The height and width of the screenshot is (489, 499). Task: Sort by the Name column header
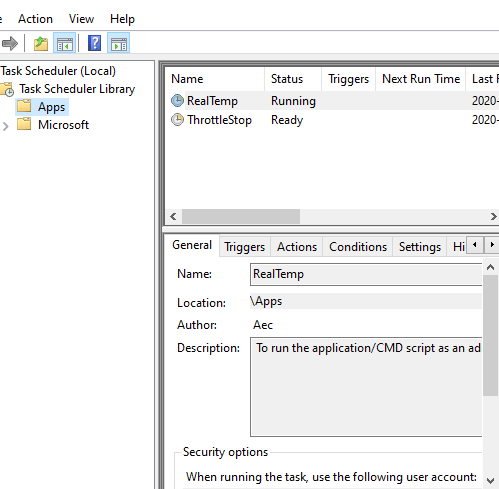click(215, 79)
